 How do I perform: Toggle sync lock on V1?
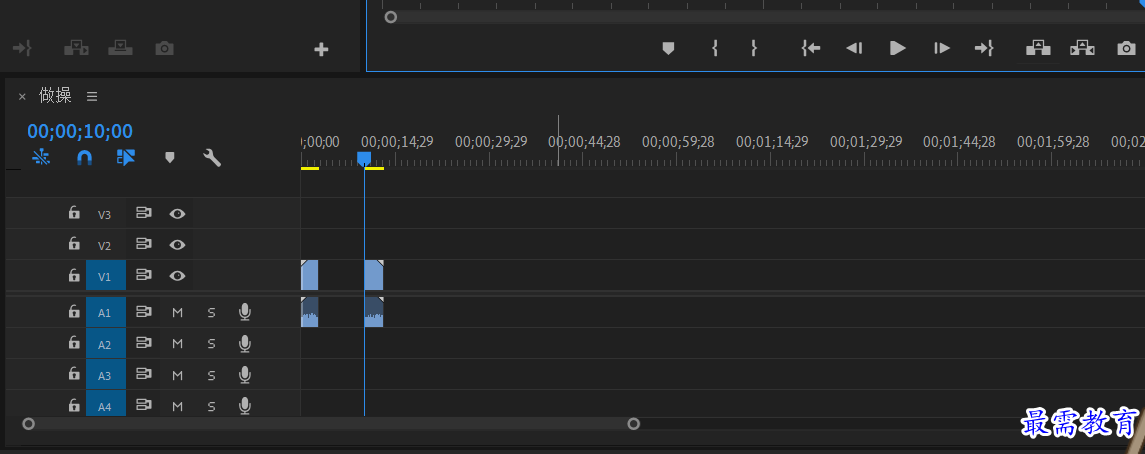point(143,275)
